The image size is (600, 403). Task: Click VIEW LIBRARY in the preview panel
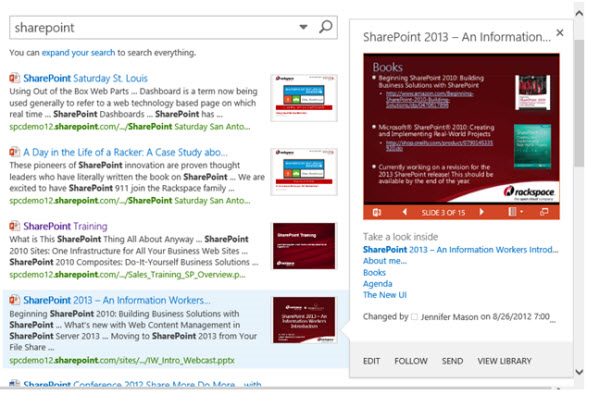point(504,361)
